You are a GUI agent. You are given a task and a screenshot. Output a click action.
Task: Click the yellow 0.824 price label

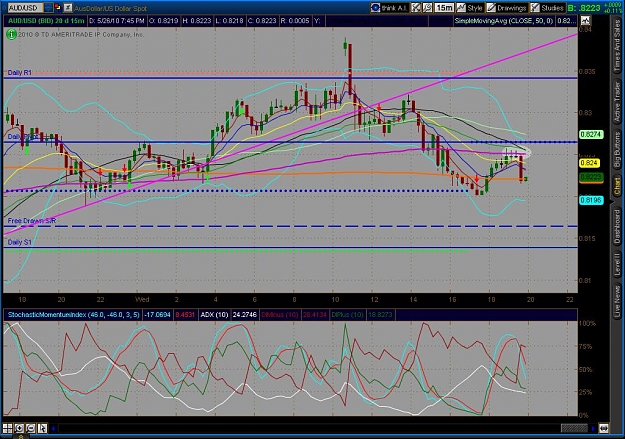[x=589, y=163]
